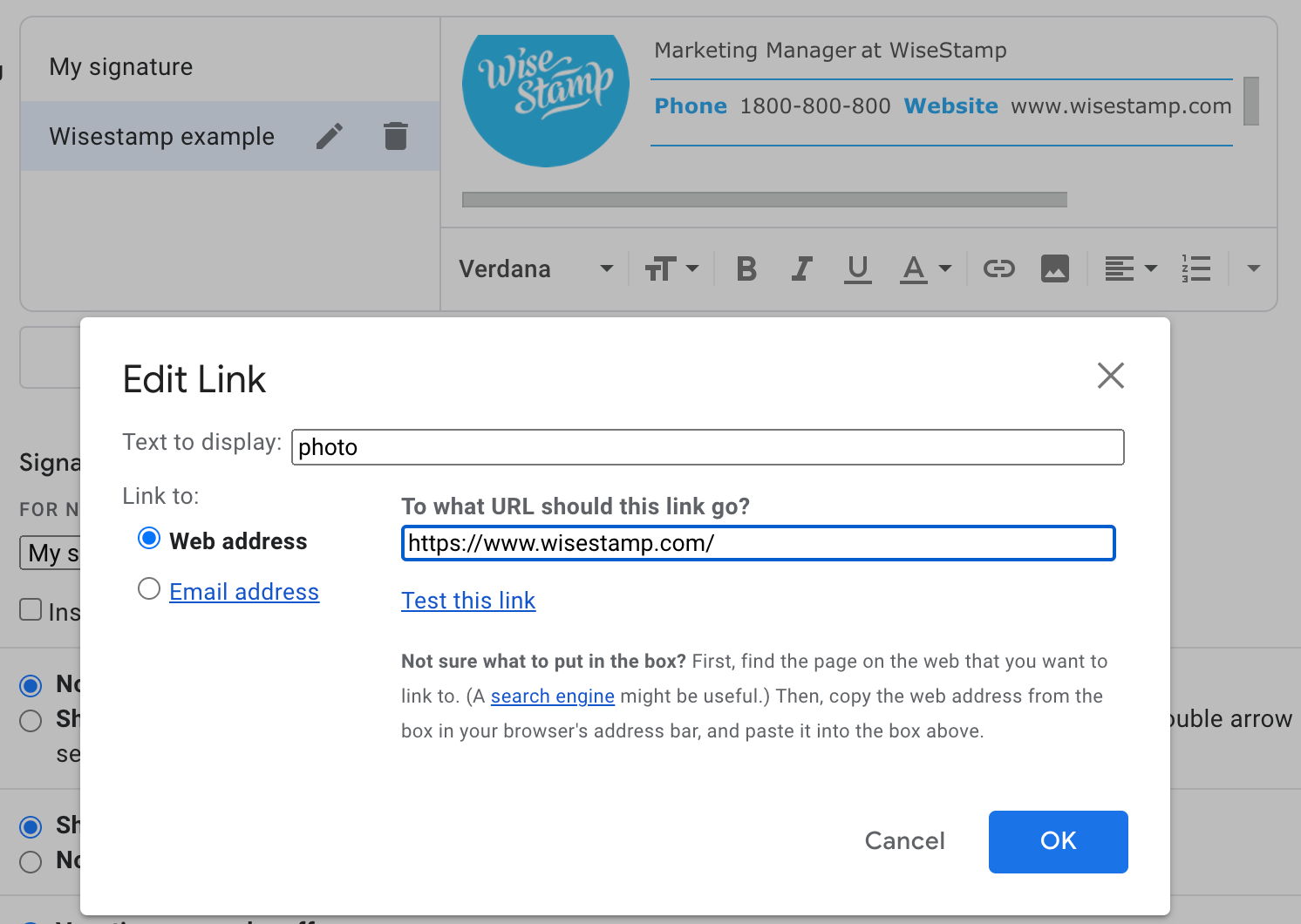The height and width of the screenshot is (924, 1301).
Task: Toggle bold formatting in the signature toolbar
Action: 746,268
